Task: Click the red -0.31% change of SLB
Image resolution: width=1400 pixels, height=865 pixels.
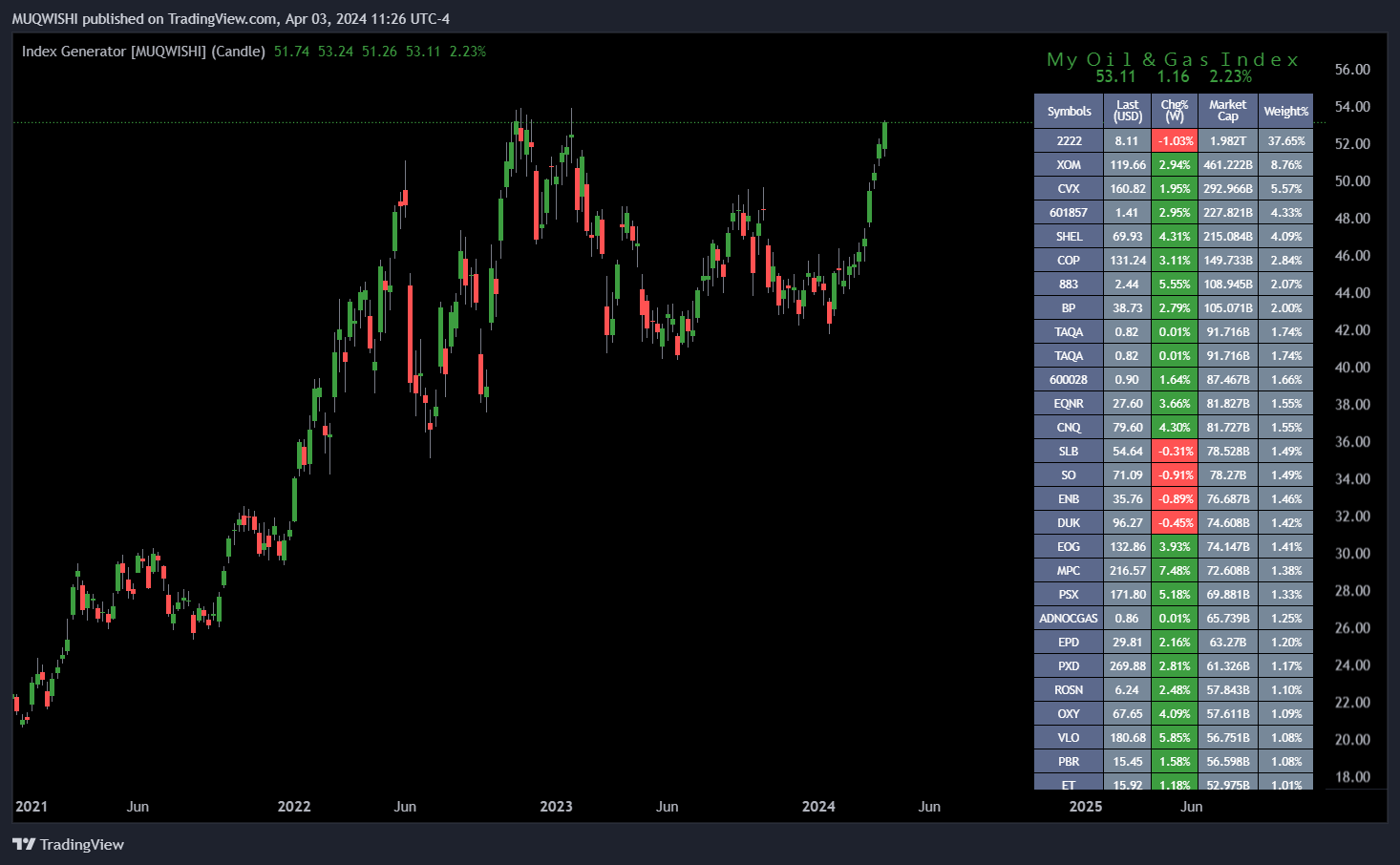Action: (1175, 451)
